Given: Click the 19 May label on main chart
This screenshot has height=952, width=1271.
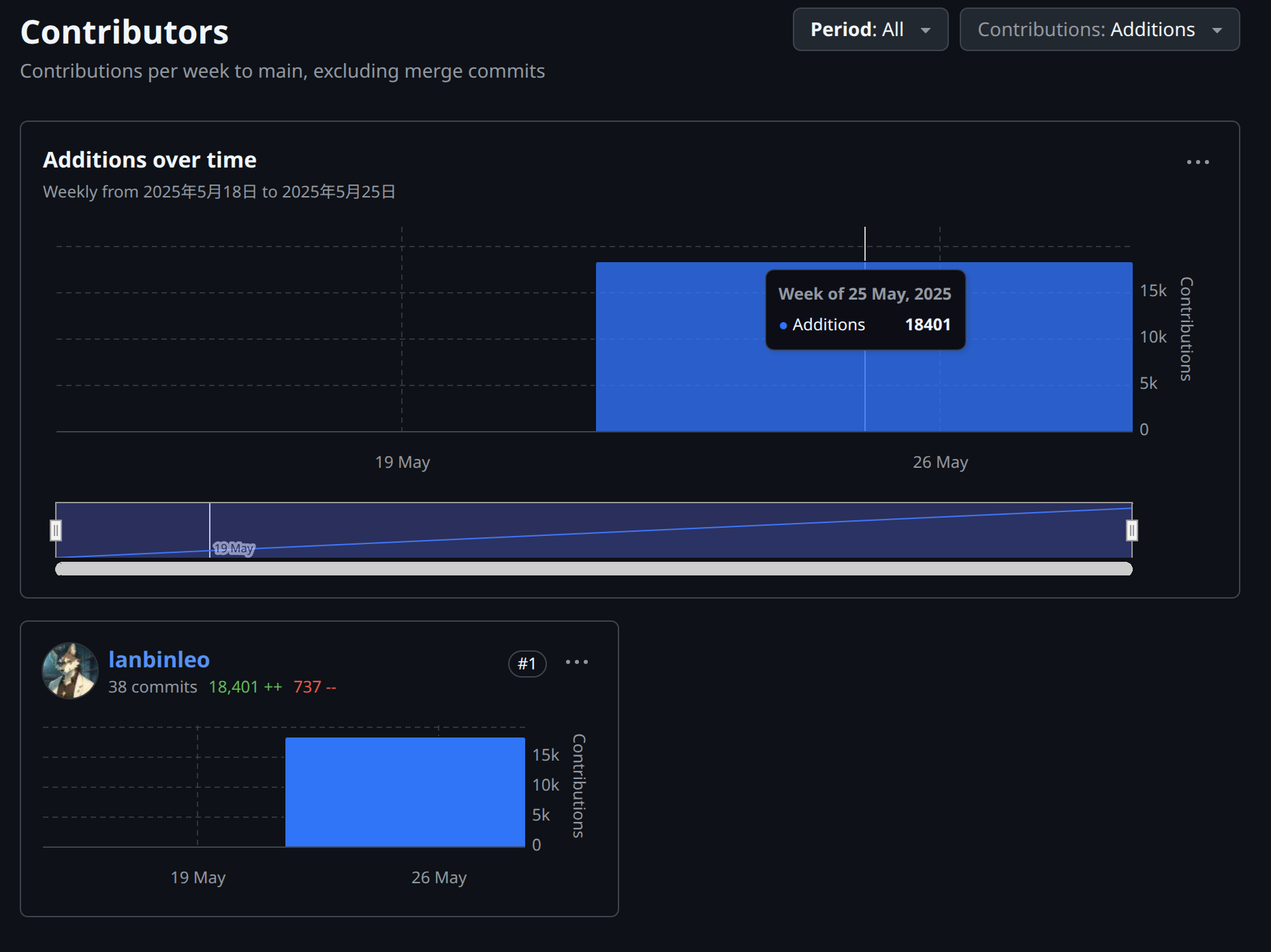Looking at the screenshot, I should click(x=402, y=462).
